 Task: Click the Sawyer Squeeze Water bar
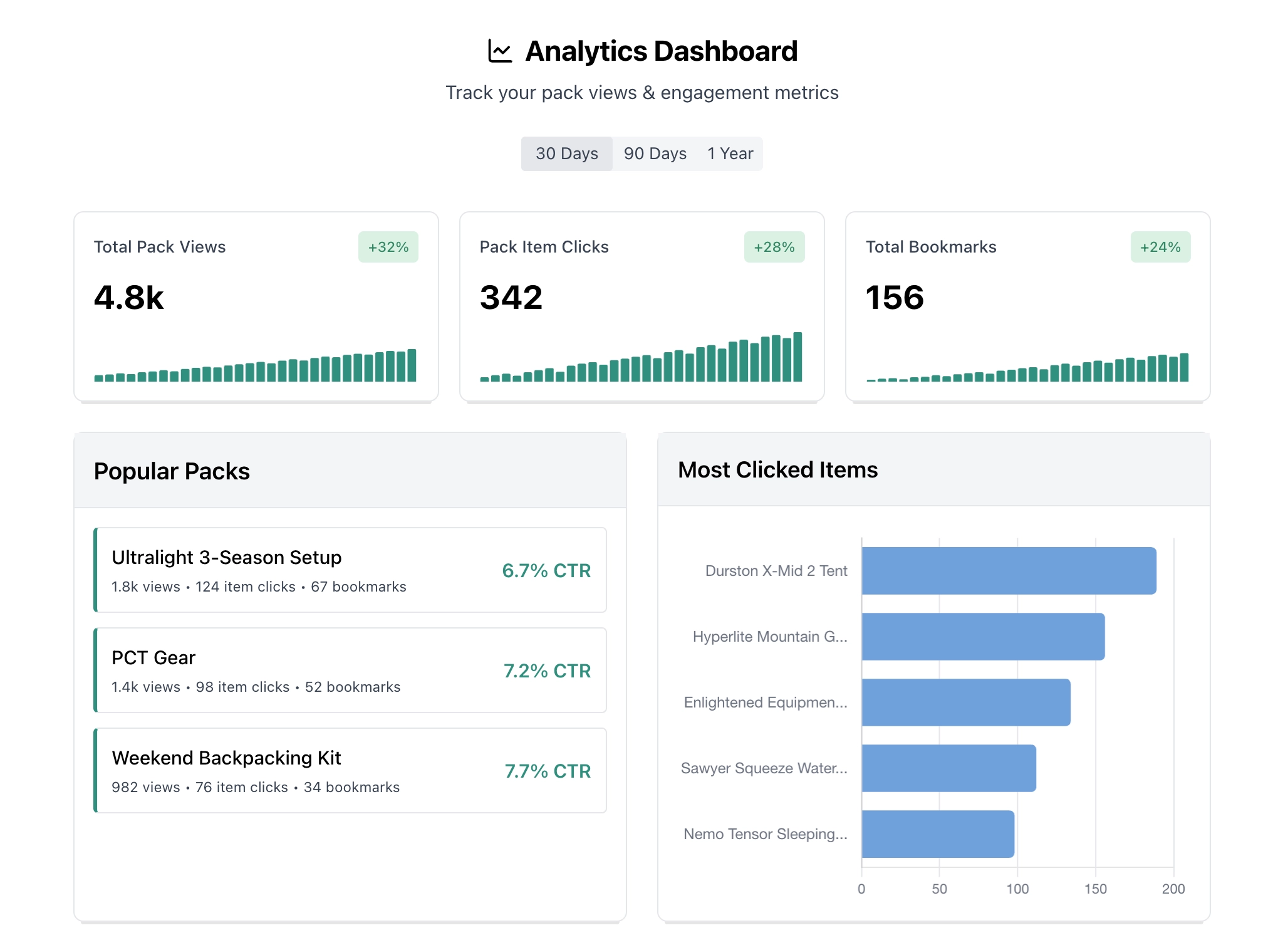tap(948, 768)
